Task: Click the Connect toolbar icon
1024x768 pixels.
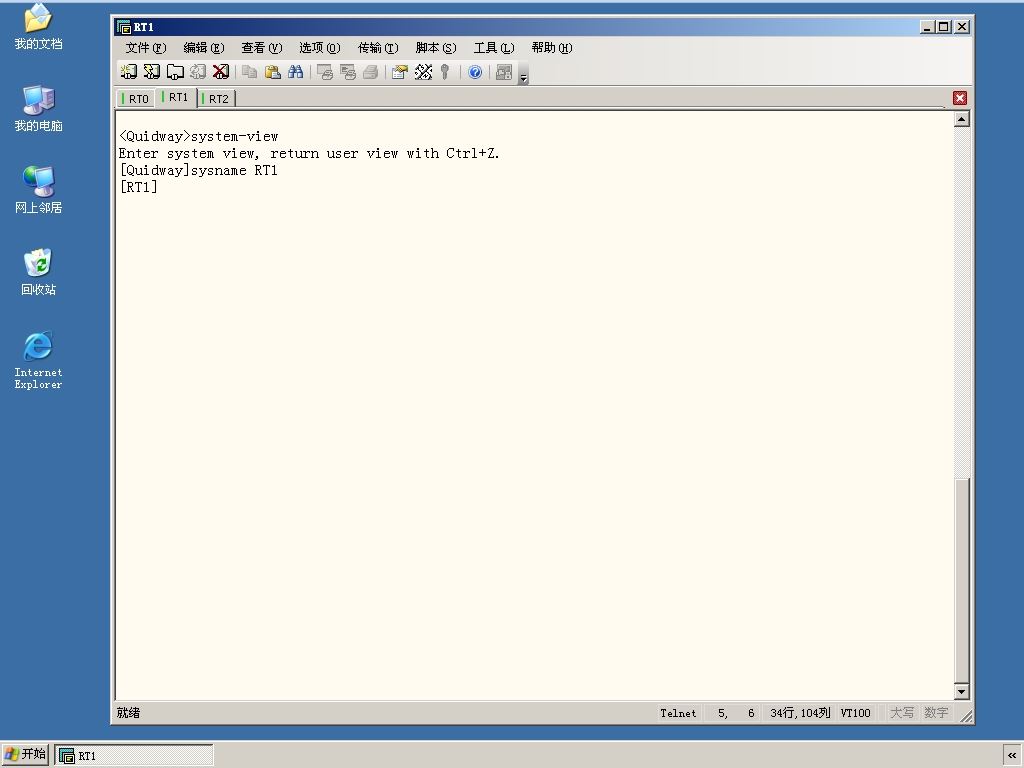Action: pos(129,72)
